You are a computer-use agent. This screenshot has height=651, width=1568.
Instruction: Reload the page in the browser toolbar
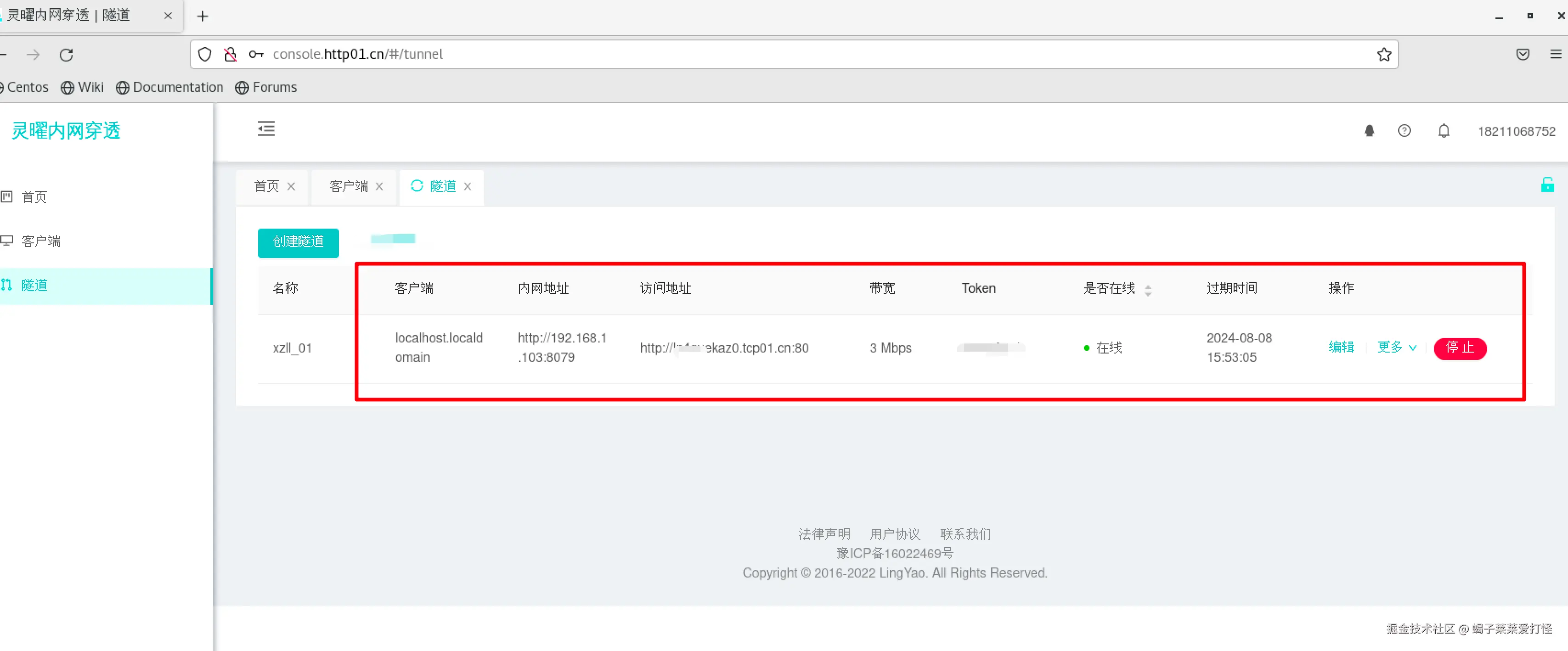coord(66,55)
